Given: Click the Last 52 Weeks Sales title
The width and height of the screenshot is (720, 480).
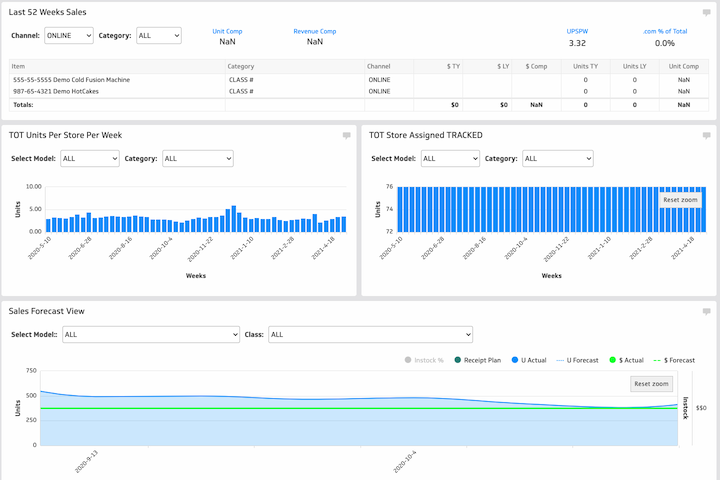Looking at the screenshot, I should 47,12.
